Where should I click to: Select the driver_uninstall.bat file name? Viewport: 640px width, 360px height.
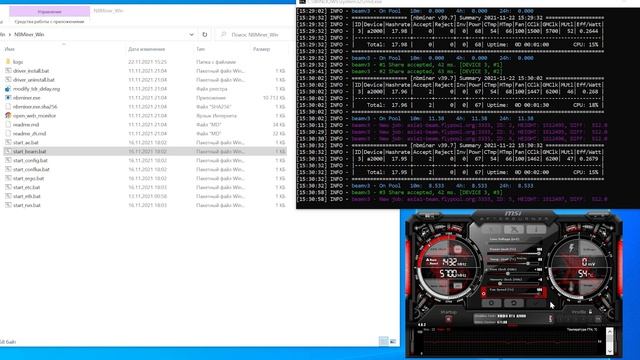33,80
